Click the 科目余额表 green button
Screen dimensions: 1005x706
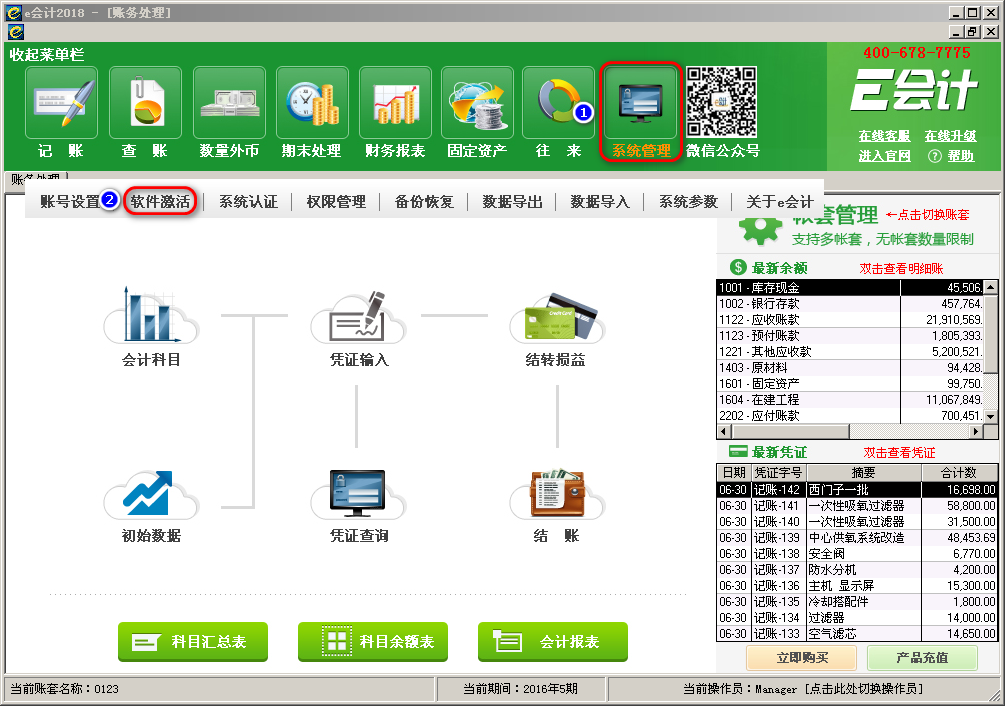tap(373, 641)
